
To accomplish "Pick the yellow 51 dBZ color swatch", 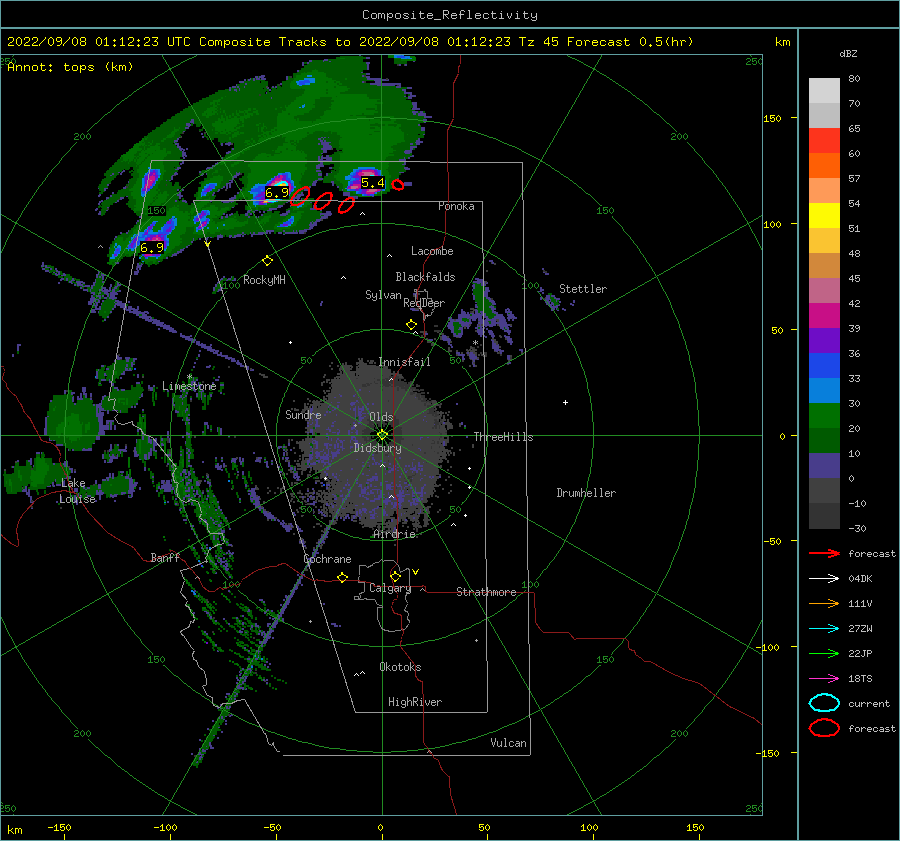I will point(824,216).
